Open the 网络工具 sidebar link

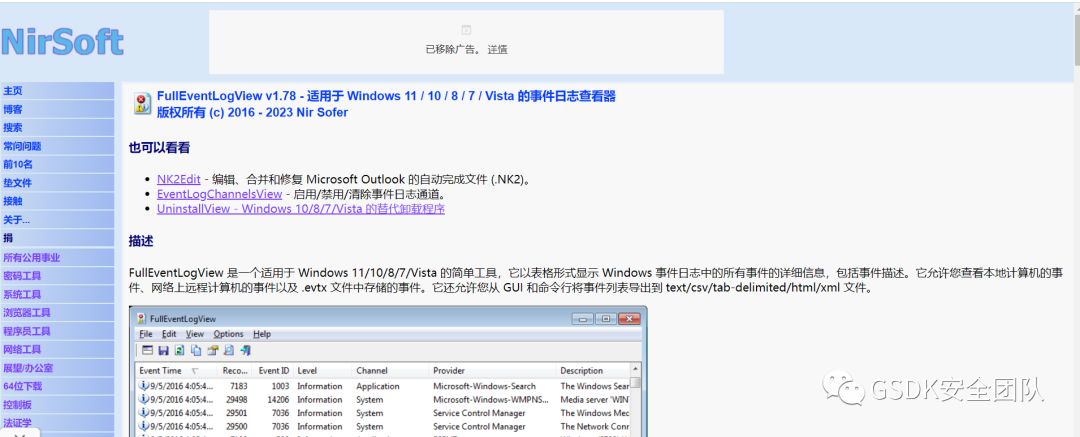[x=22, y=349]
